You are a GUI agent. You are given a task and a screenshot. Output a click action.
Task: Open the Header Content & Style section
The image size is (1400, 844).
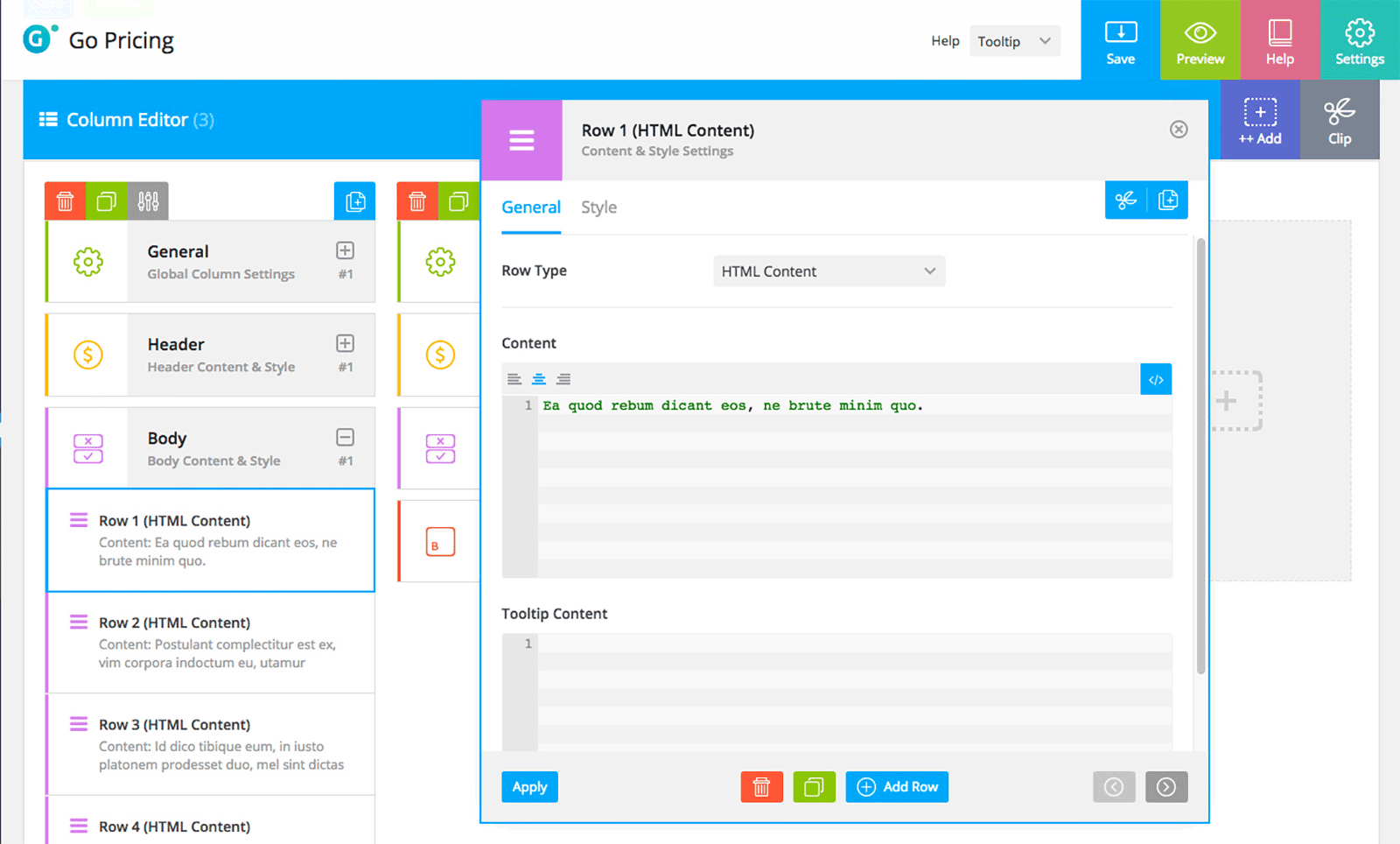click(211, 355)
